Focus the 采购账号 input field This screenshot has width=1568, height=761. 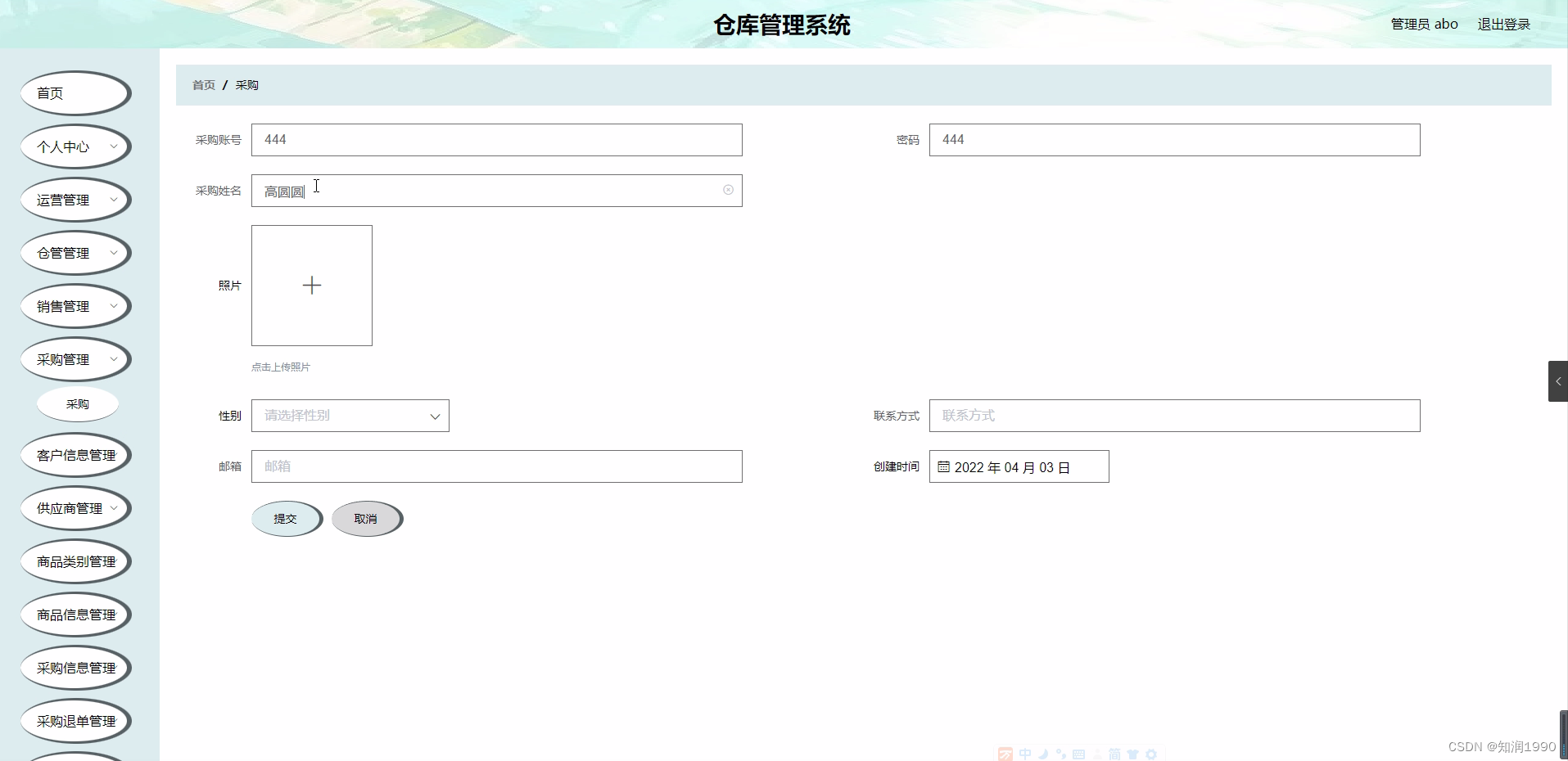pyautogui.click(x=497, y=140)
